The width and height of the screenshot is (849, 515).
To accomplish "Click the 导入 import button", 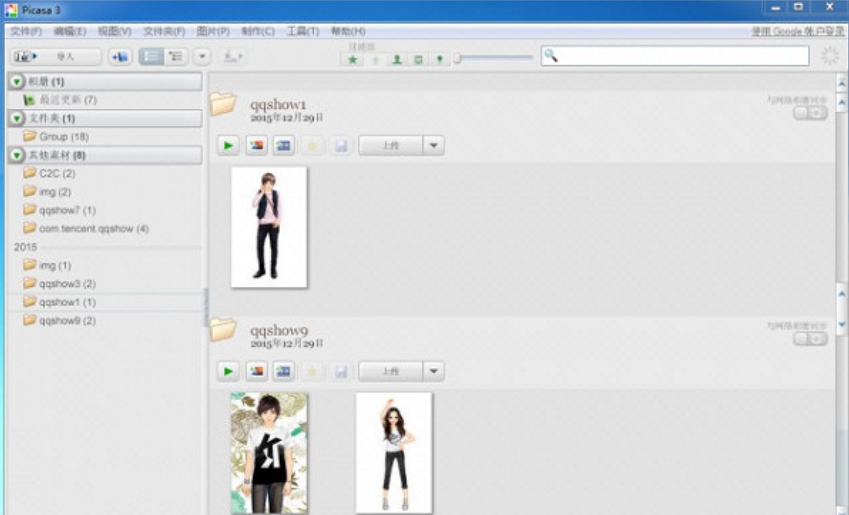I will pos(55,57).
